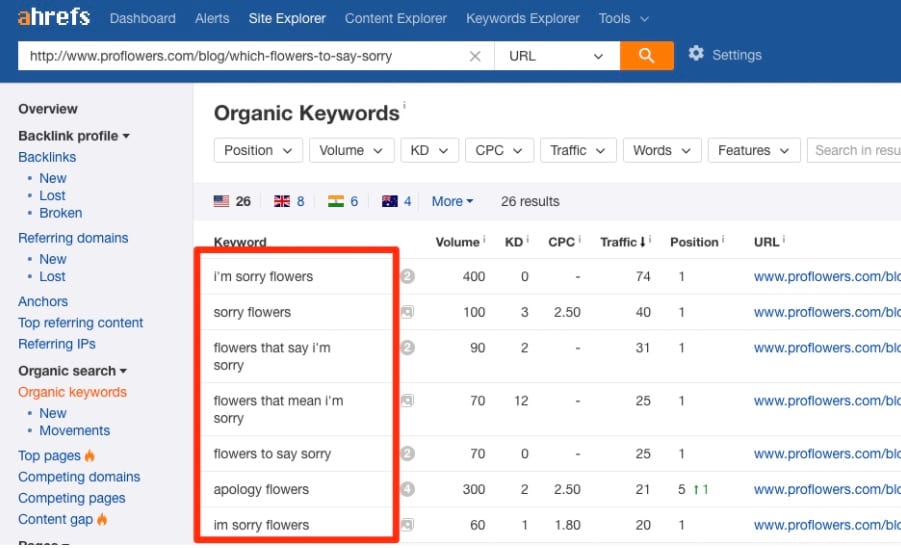Image resolution: width=901 pixels, height=548 pixels.
Task: Click SERP features icon for sorry flowers
Action: [x=407, y=312]
